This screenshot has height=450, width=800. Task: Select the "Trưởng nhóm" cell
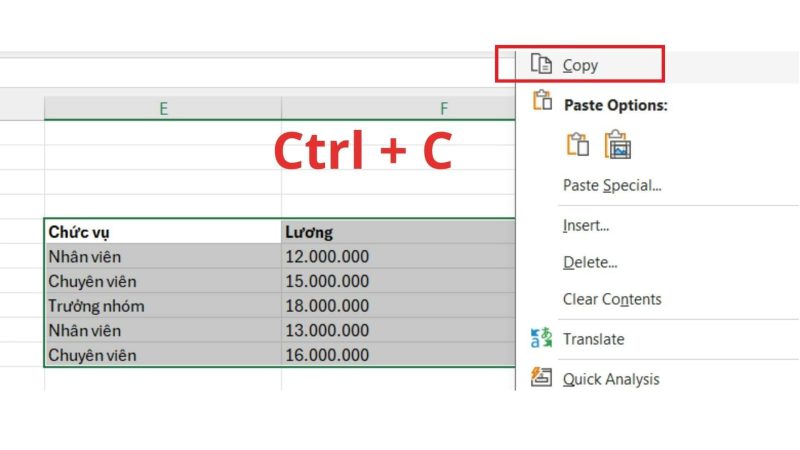(163, 306)
